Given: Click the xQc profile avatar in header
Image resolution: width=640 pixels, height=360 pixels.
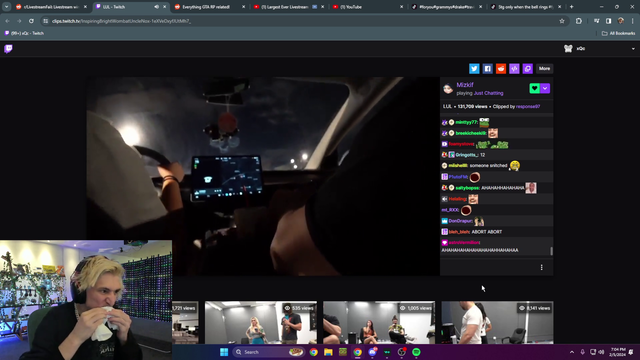Looking at the screenshot, I should coord(568,49).
